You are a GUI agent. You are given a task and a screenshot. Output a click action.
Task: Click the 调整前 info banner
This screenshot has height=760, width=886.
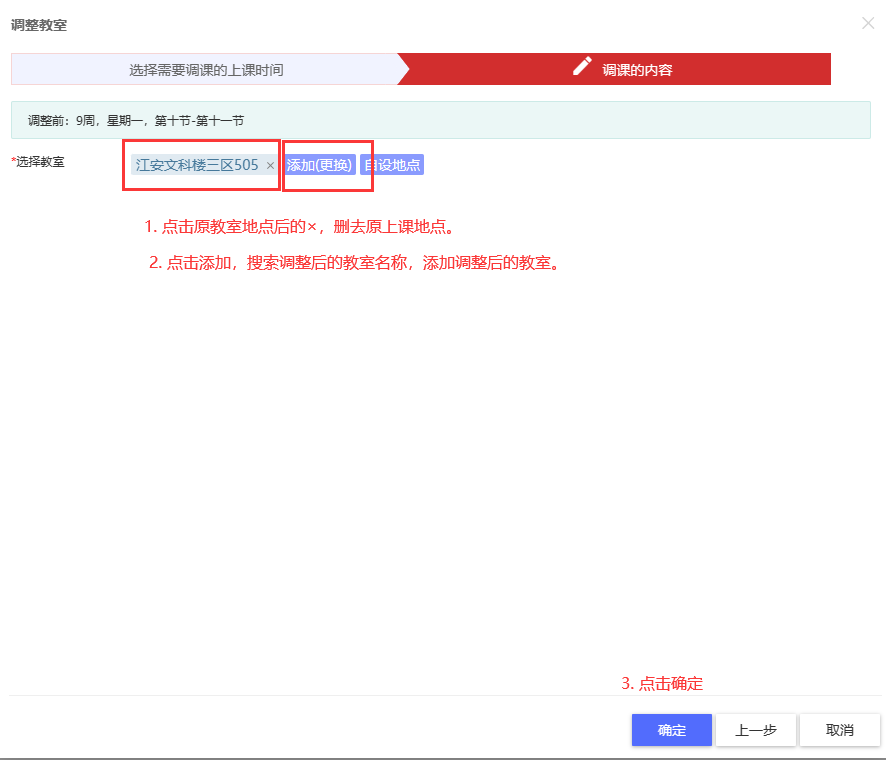(440, 120)
